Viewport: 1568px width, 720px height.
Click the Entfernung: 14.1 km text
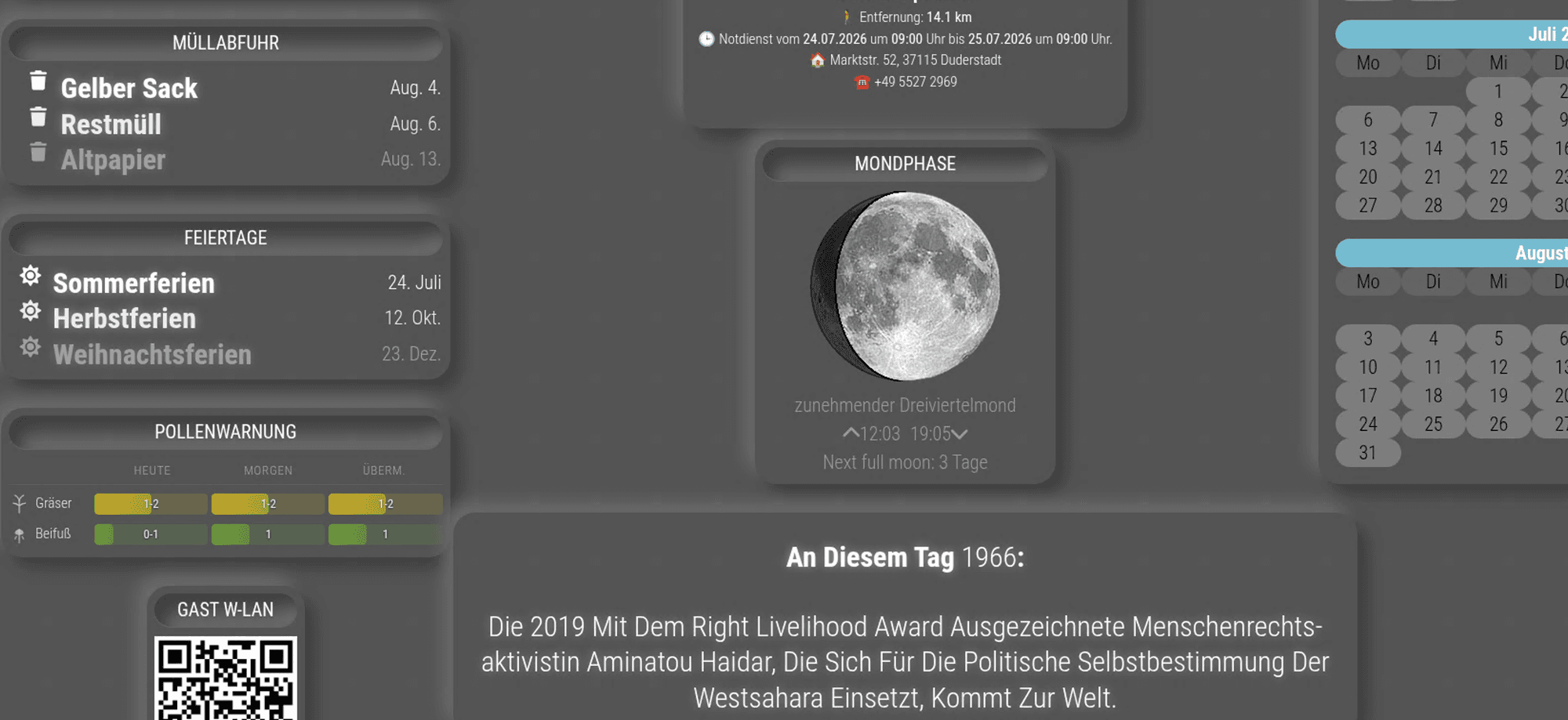[x=915, y=17]
